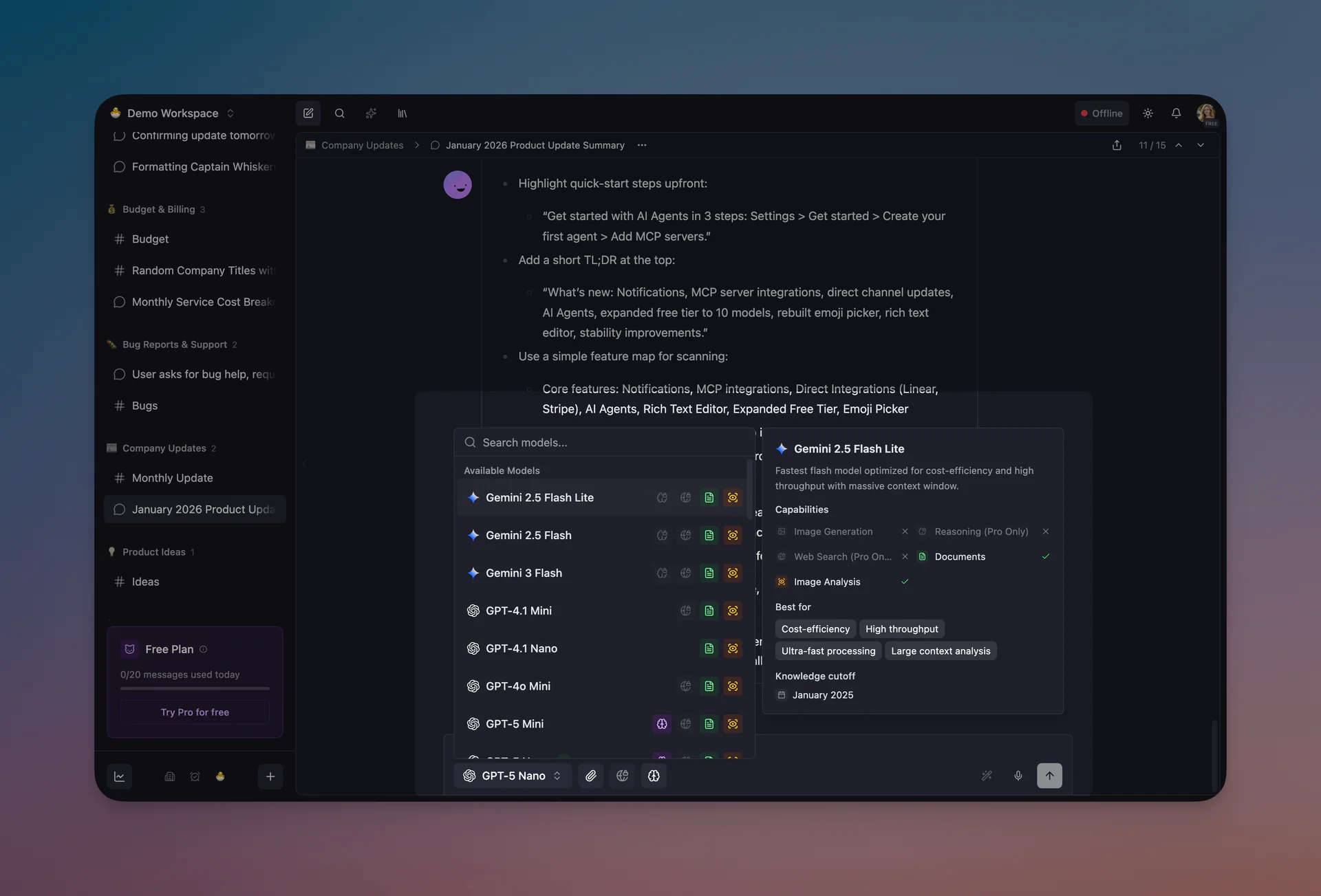
Task: Toggle the Offline status indicator
Action: coord(1102,113)
